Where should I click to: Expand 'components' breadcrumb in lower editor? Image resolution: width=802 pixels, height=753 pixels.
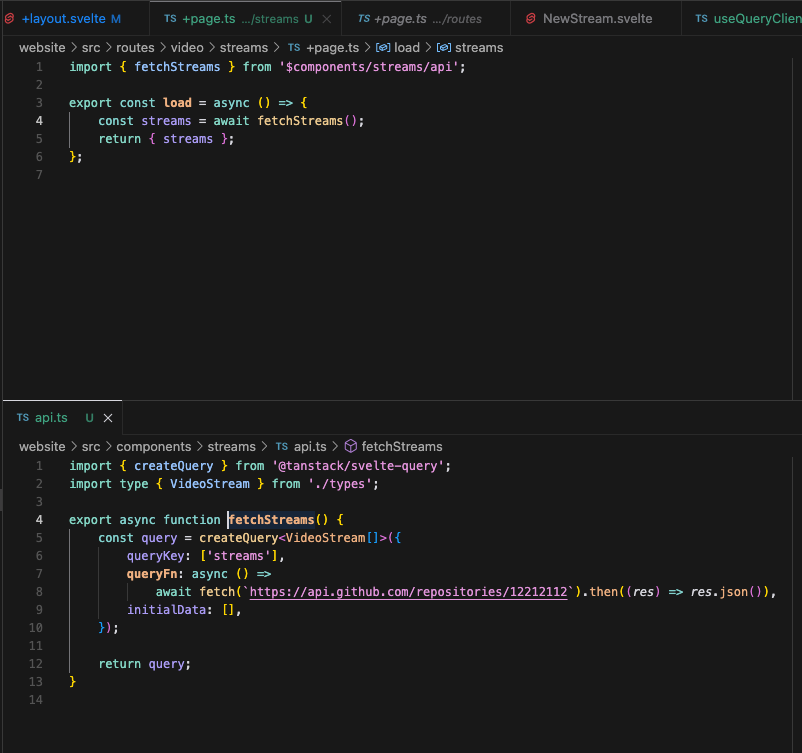point(153,447)
